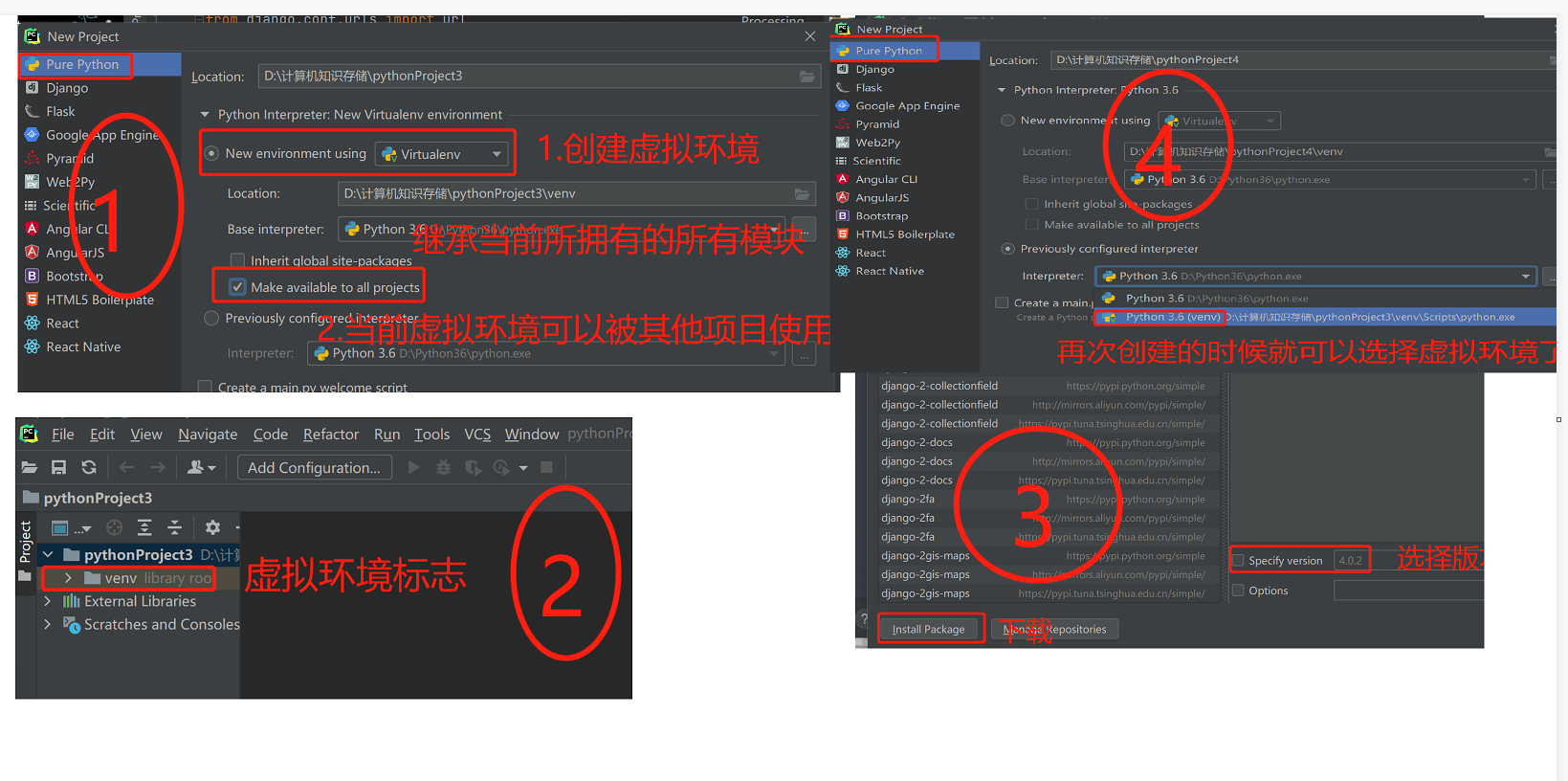Open the Virtualenv combo box in the pythonProject3 dialog

(442, 153)
